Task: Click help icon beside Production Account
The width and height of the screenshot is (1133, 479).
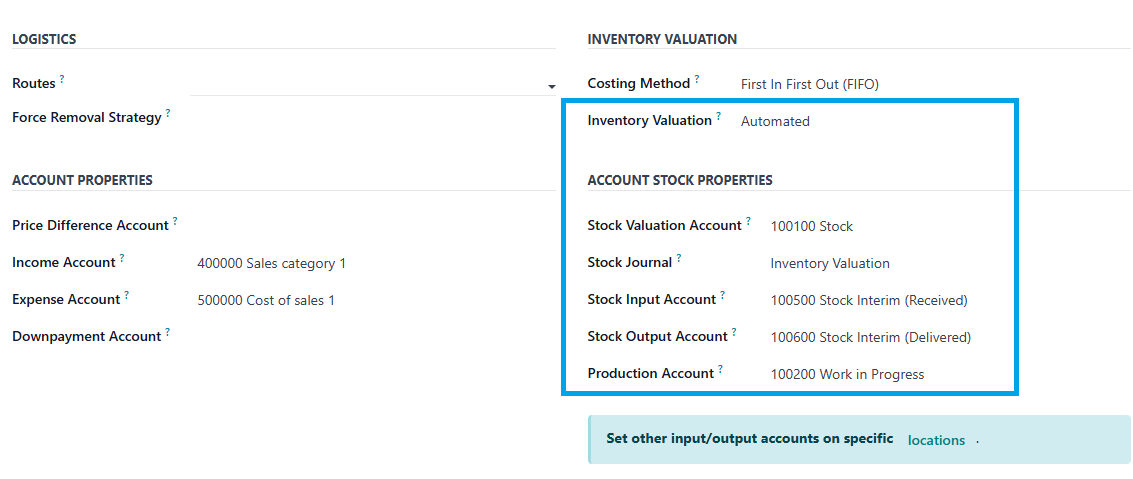Action: [x=720, y=368]
